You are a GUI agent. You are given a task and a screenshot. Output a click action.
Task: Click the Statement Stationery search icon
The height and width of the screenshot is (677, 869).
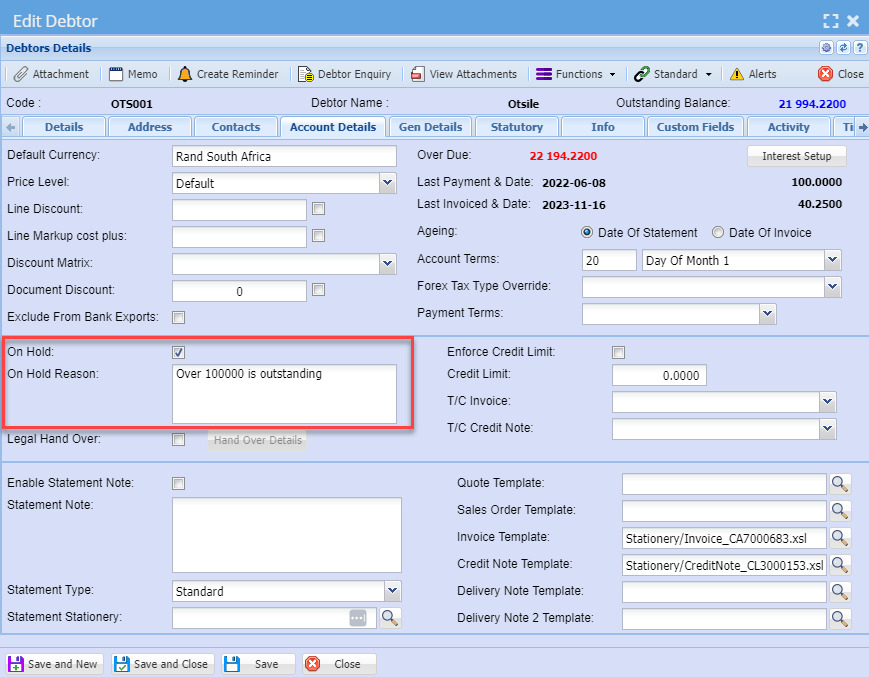click(x=390, y=618)
